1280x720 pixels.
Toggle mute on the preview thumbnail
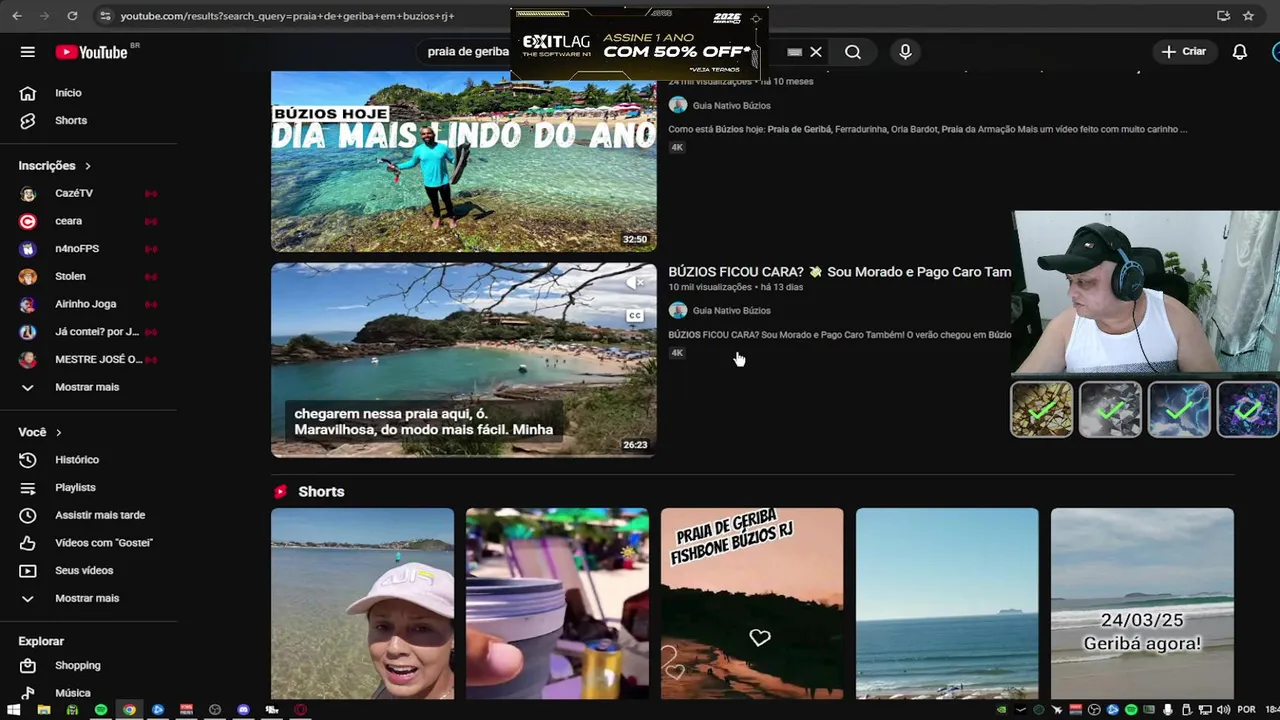point(635,284)
